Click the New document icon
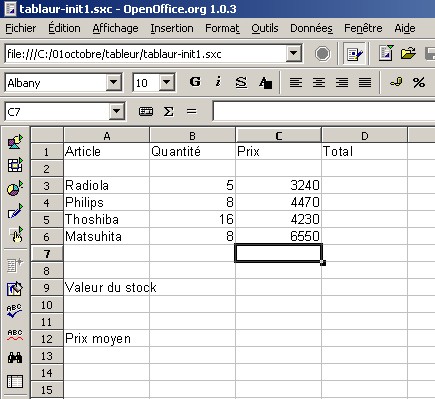 (x=385, y=53)
